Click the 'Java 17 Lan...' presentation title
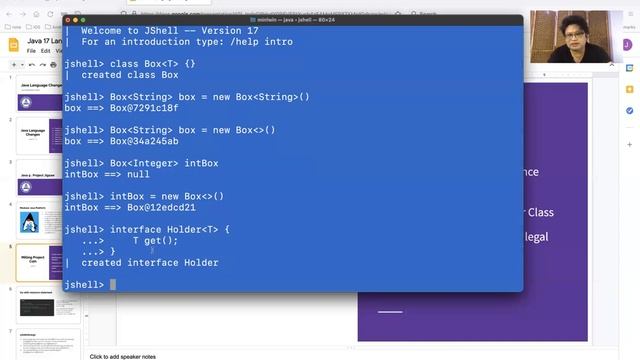The width and height of the screenshot is (640, 360). [44, 41]
